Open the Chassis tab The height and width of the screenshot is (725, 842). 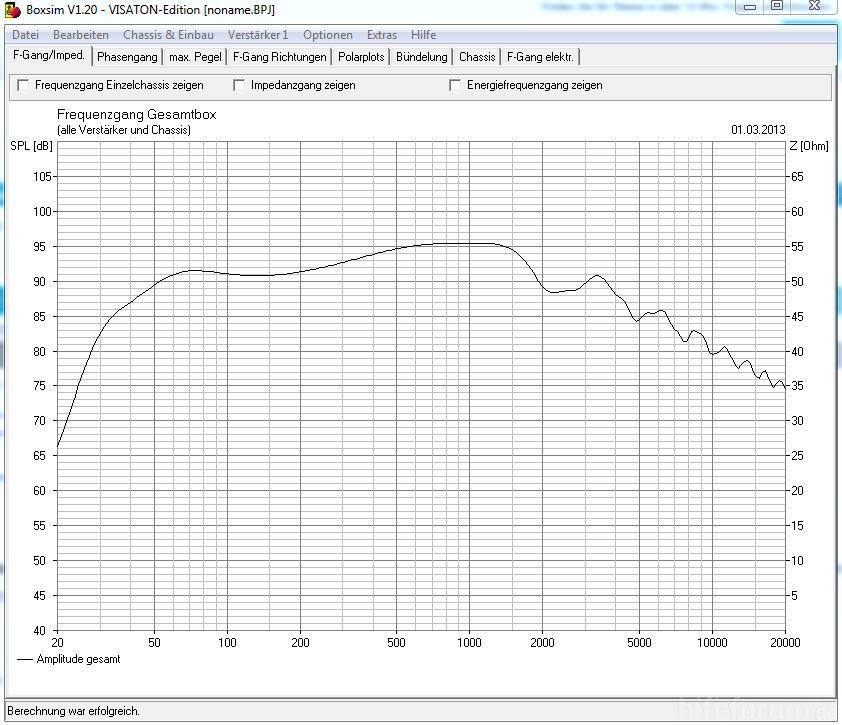(477, 57)
